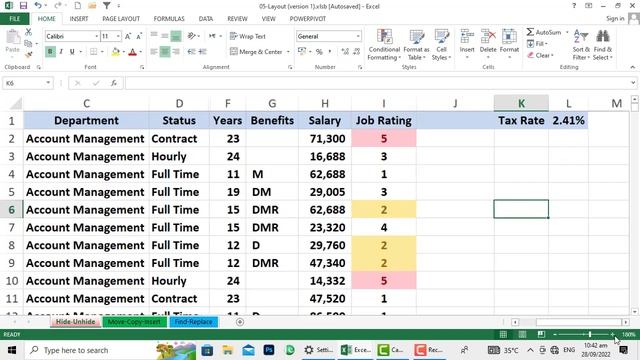640x360 pixels.
Task: Open the Format as Table gallery
Action: [x=416, y=45]
